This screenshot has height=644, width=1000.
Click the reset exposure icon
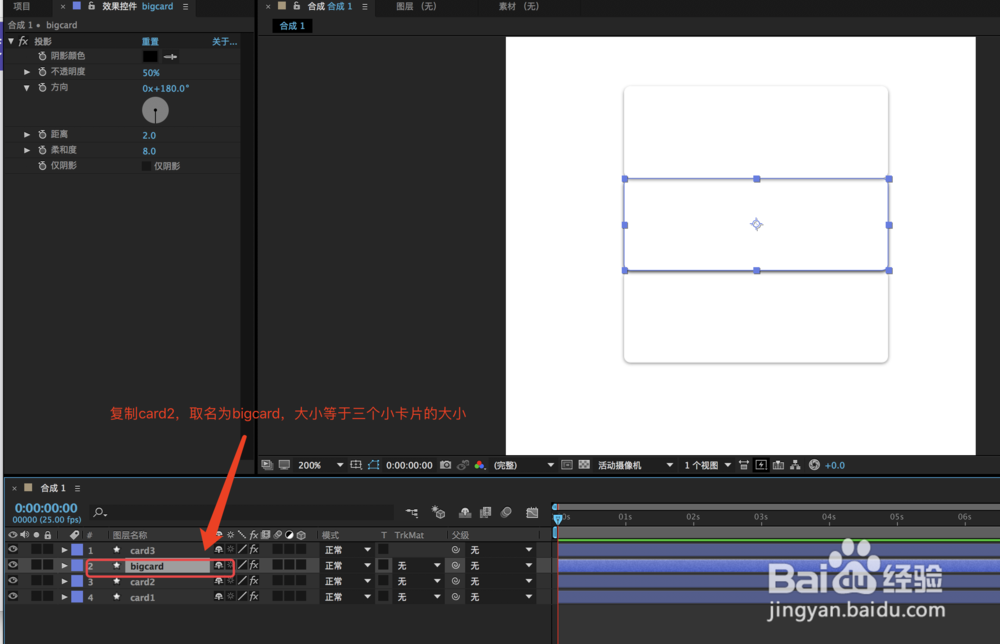[814, 465]
